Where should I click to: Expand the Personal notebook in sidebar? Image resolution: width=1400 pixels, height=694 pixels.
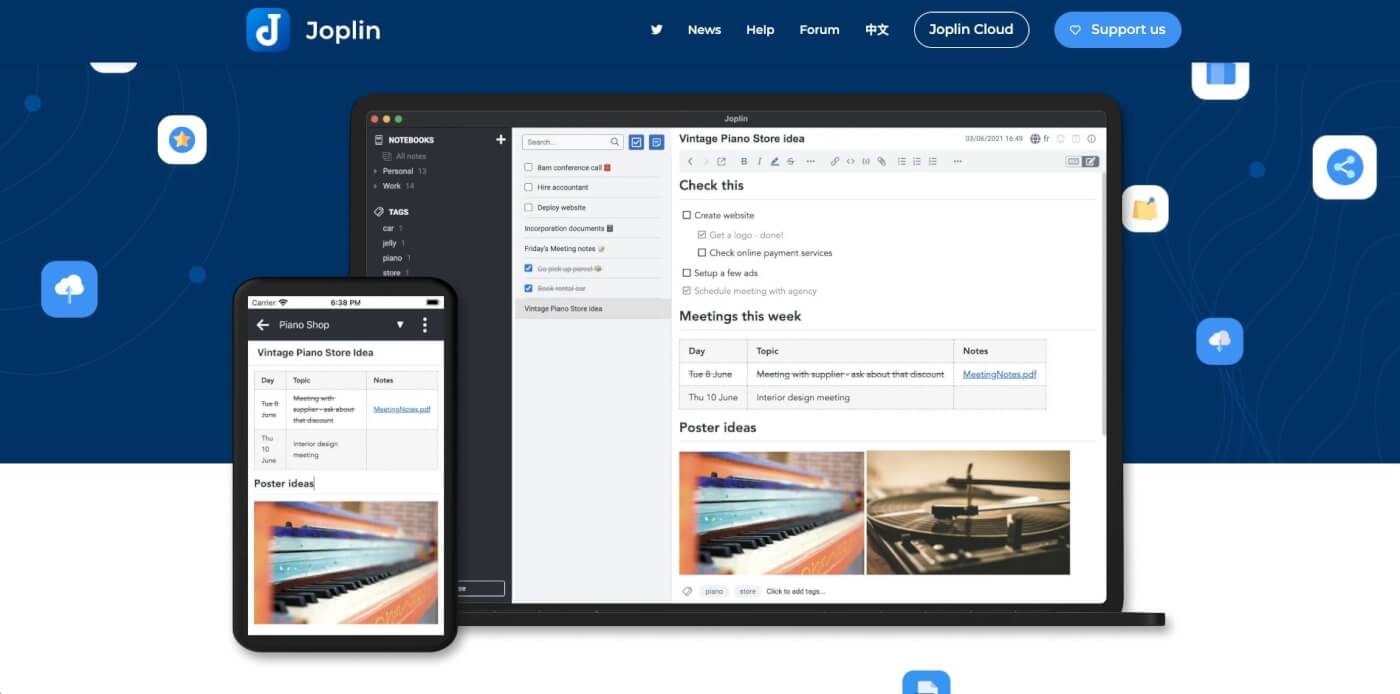pyautogui.click(x=375, y=172)
